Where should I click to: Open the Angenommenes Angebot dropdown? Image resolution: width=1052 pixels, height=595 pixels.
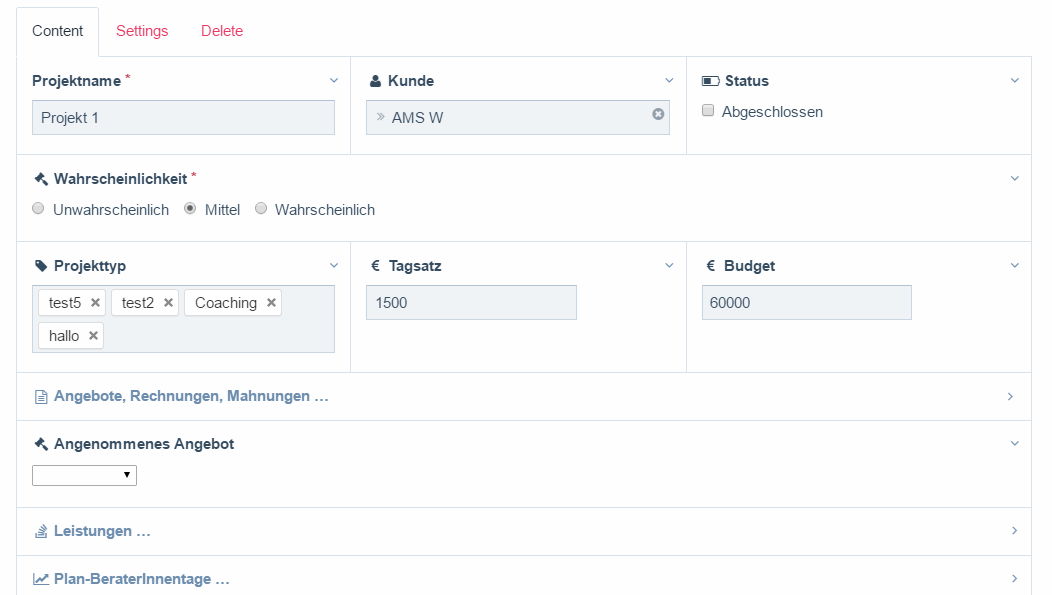click(x=84, y=475)
